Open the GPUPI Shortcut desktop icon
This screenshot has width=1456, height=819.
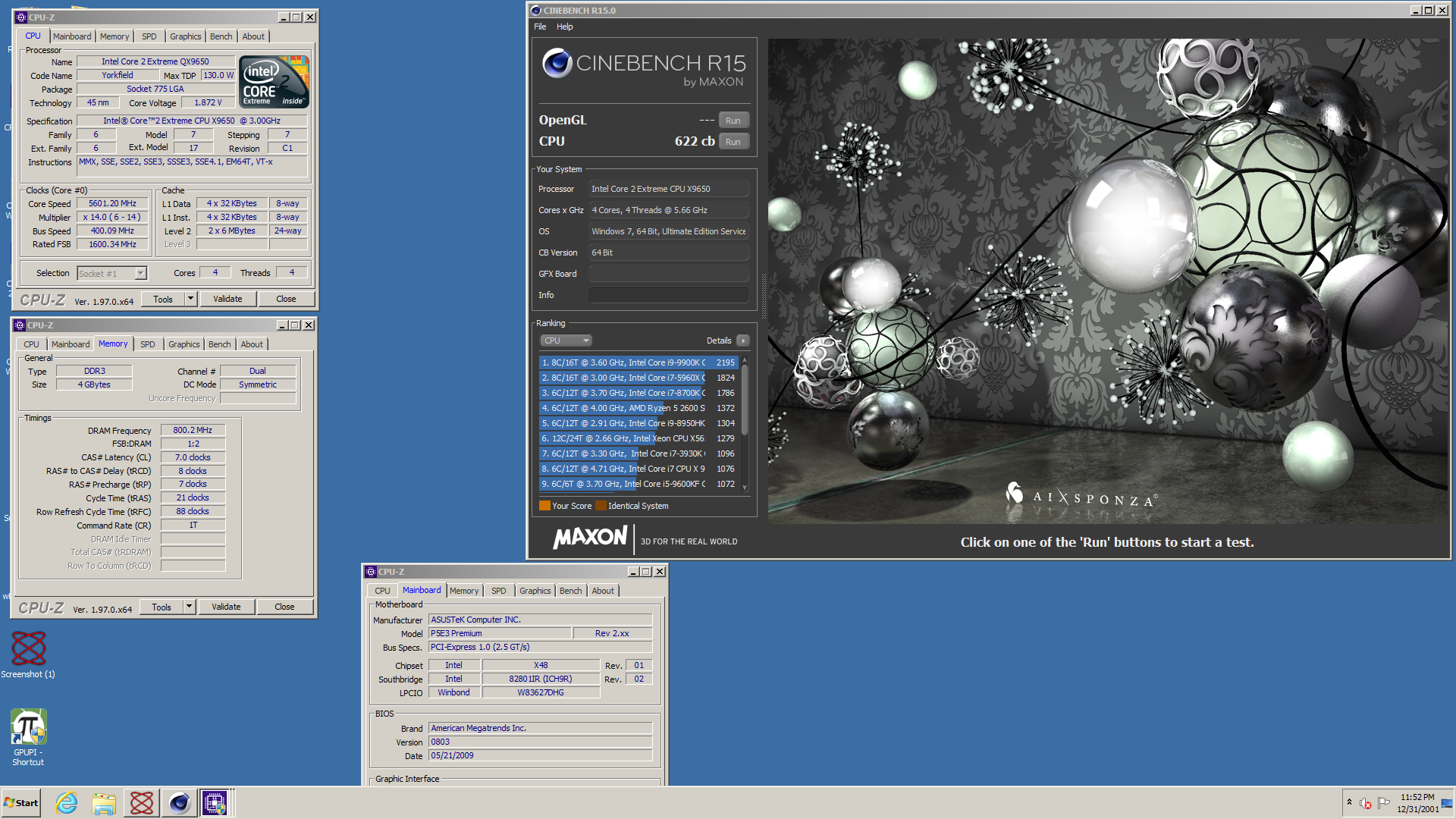tap(28, 738)
